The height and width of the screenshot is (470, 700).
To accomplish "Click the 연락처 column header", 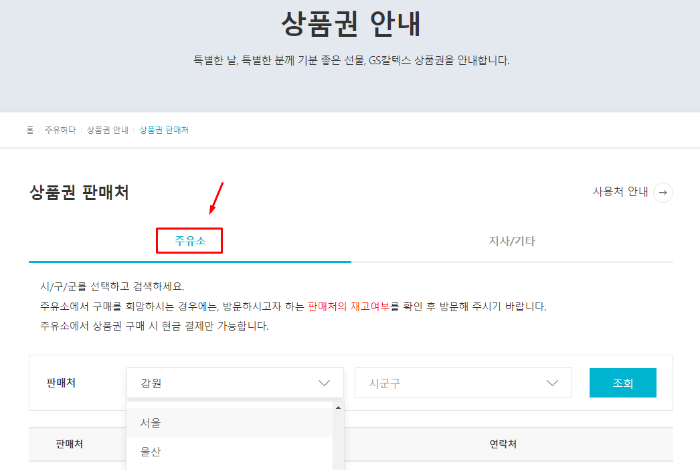I will (x=503, y=444).
